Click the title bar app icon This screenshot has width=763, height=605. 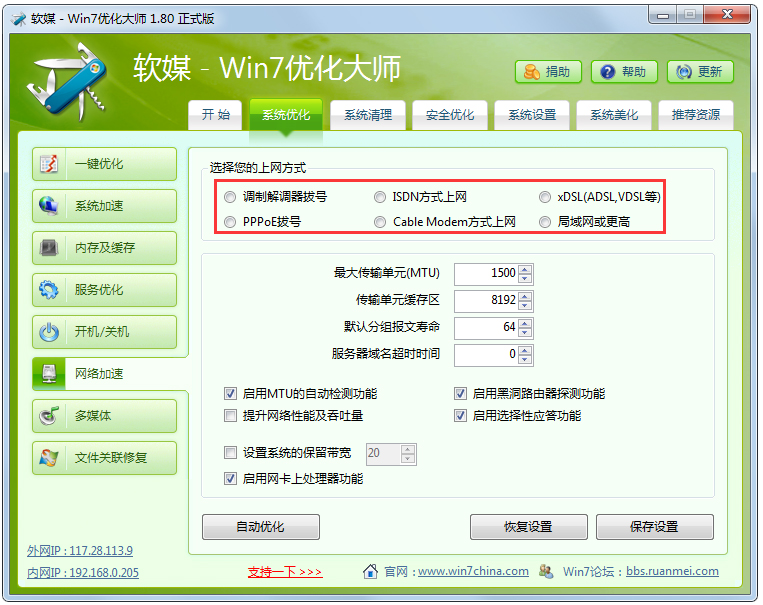19,19
